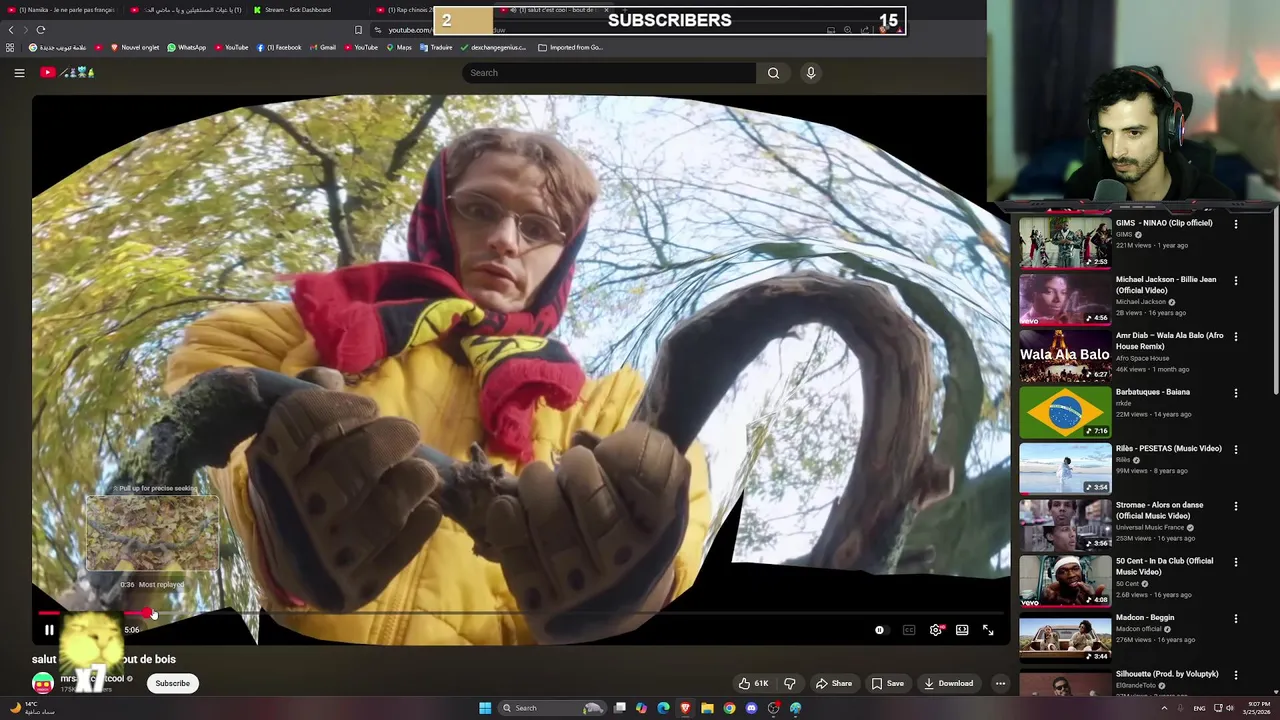
Task: Open options for Stromae Alors on danse
Action: pyautogui.click(x=1236, y=506)
